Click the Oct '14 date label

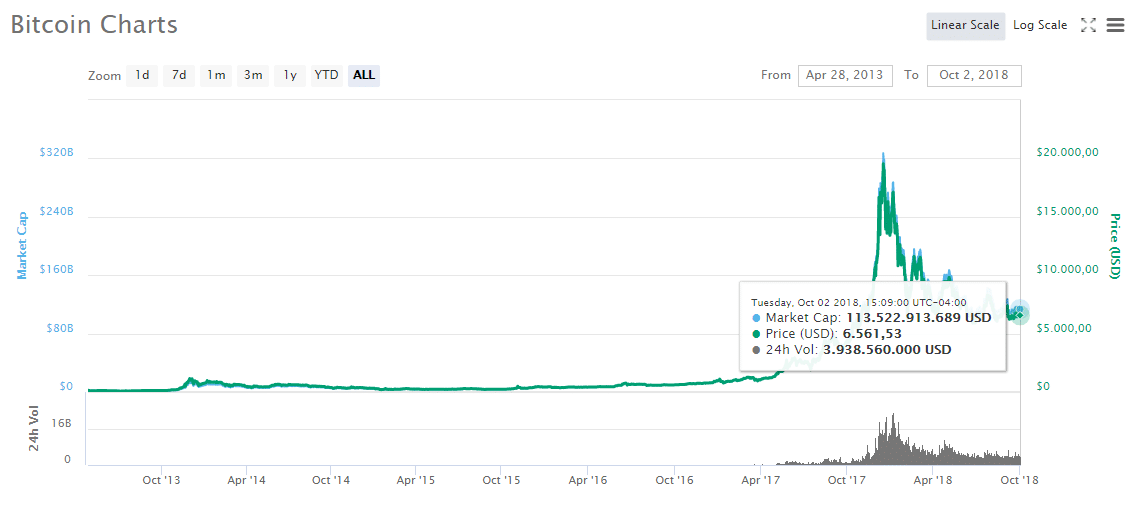[331, 480]
